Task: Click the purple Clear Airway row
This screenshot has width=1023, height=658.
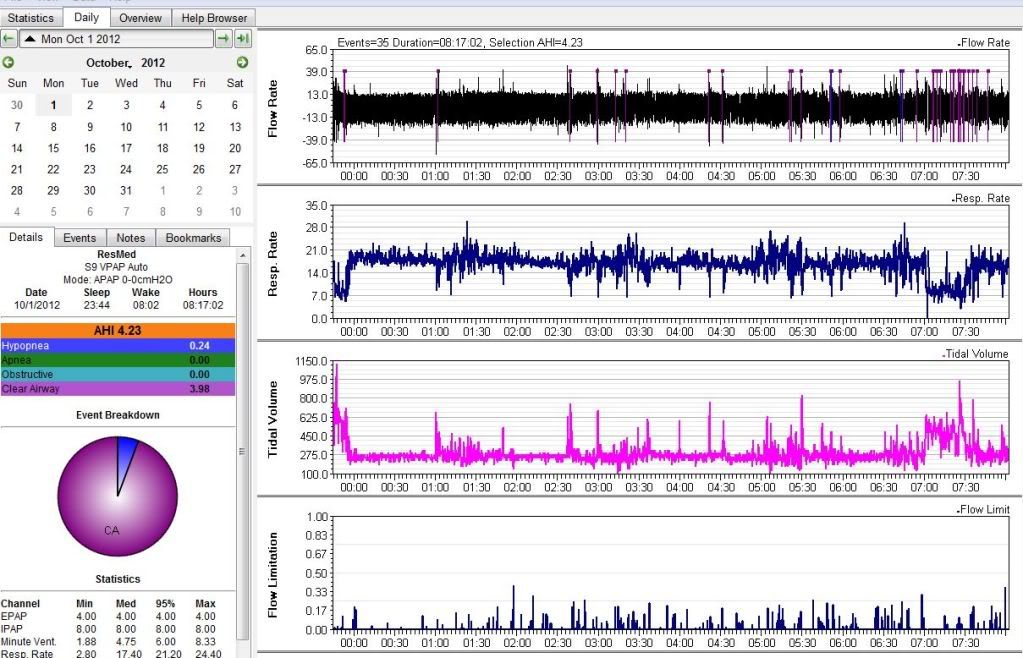Action: (117, 389)
